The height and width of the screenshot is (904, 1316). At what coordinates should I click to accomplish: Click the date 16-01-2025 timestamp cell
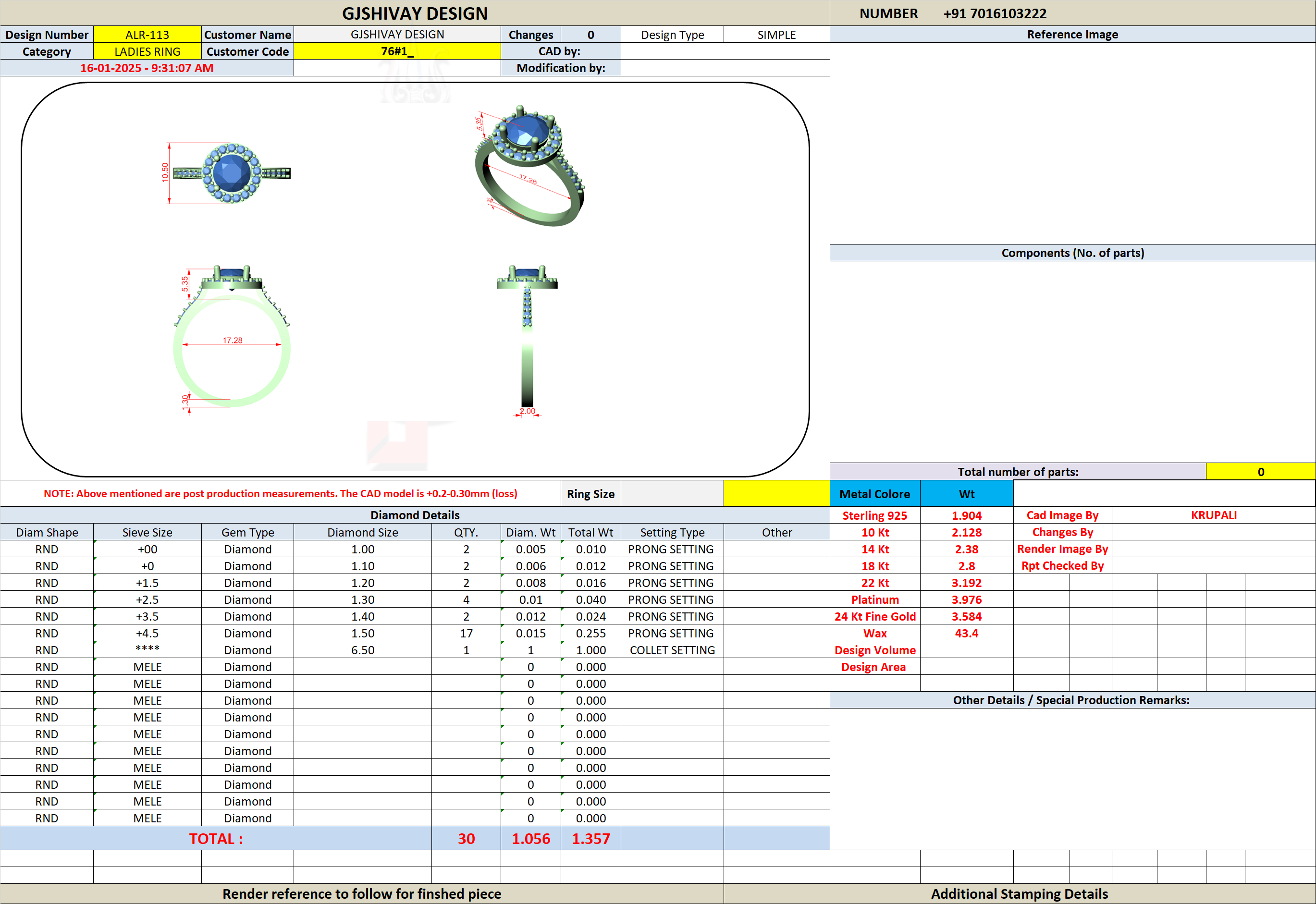point(147,68)
